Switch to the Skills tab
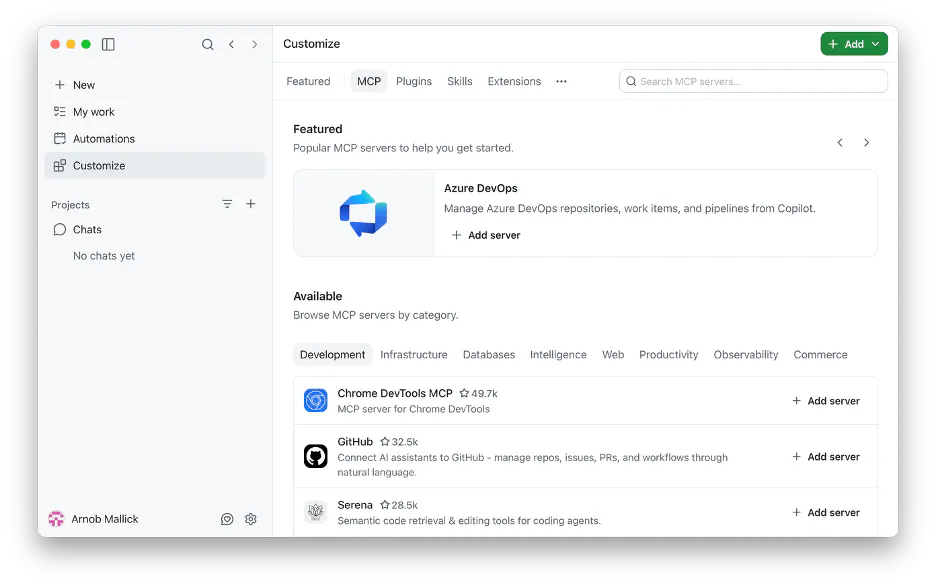 click(460, 81)
